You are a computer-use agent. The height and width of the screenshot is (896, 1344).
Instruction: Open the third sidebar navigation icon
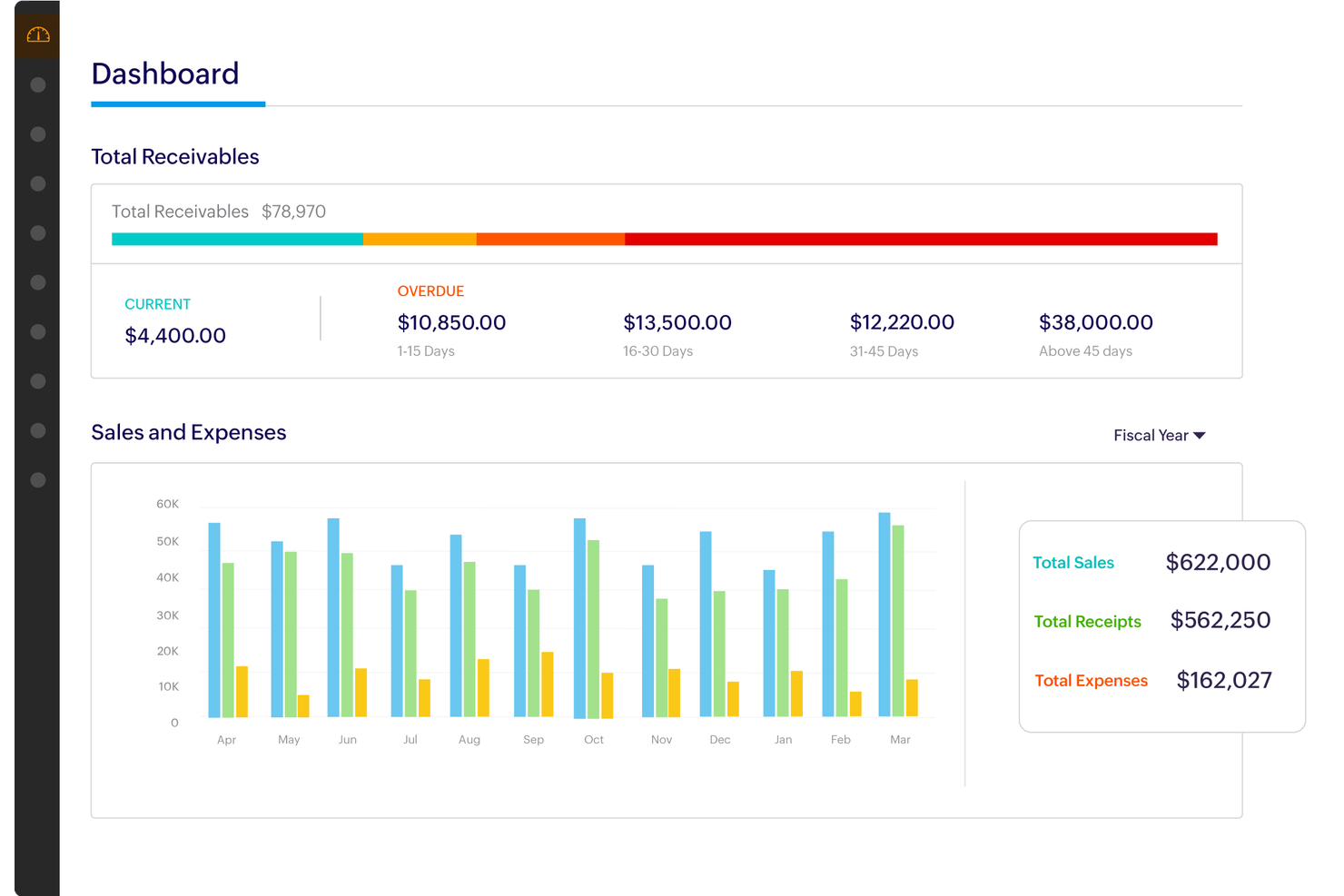pyautogui.click(x=37, y=183)
